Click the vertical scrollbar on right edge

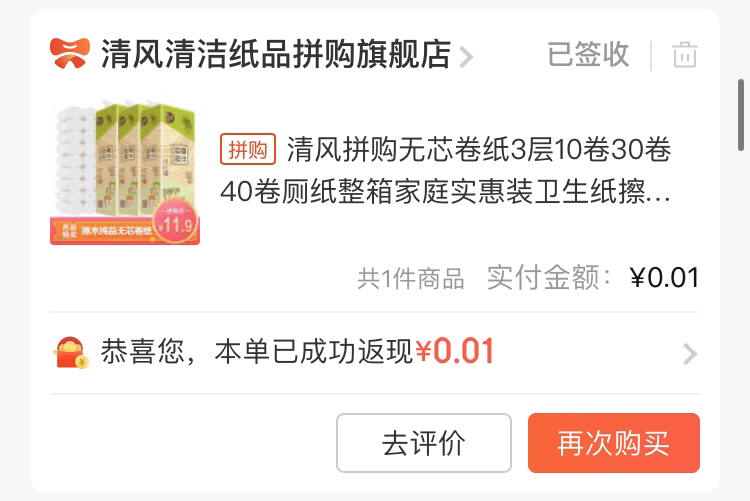pyautogui.click(x=741, y=115)
